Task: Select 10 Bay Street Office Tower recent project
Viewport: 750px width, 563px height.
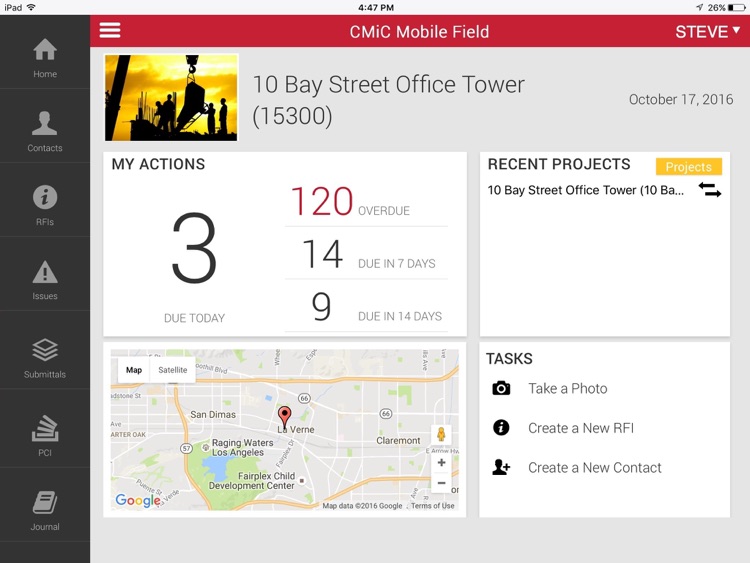Action: point(585,190)
